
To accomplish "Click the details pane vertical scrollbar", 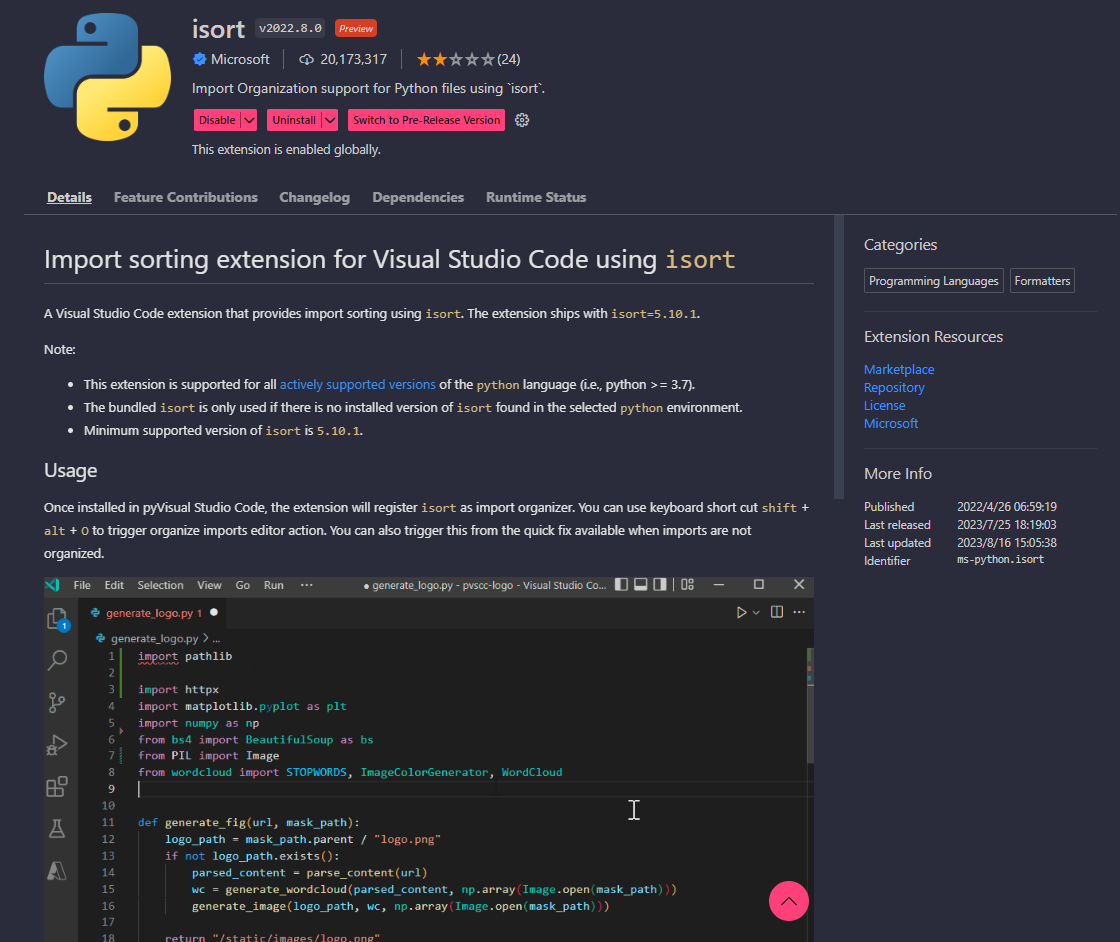I will [839, 357].
